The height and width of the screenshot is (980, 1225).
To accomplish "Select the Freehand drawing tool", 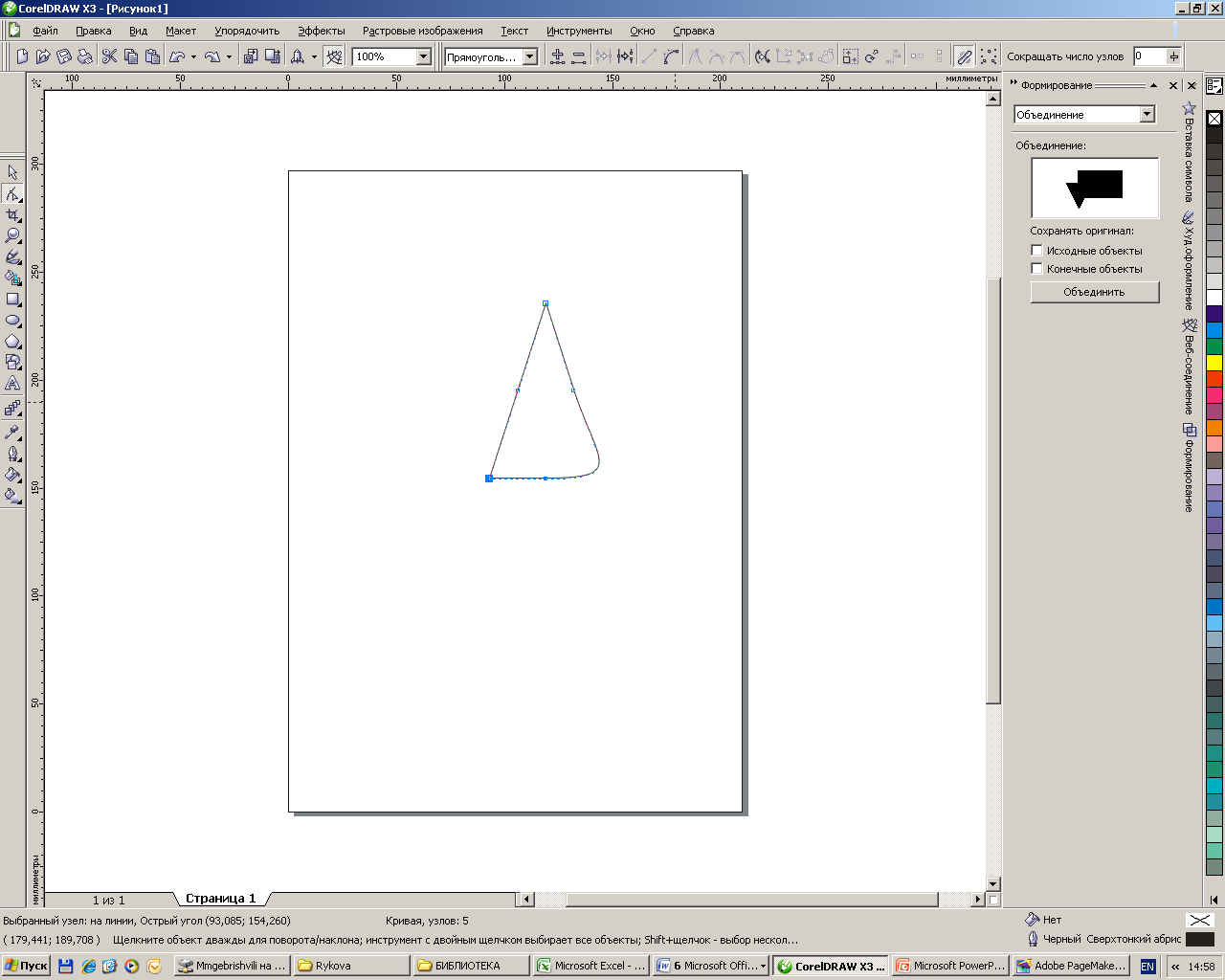I will point(12,256).
